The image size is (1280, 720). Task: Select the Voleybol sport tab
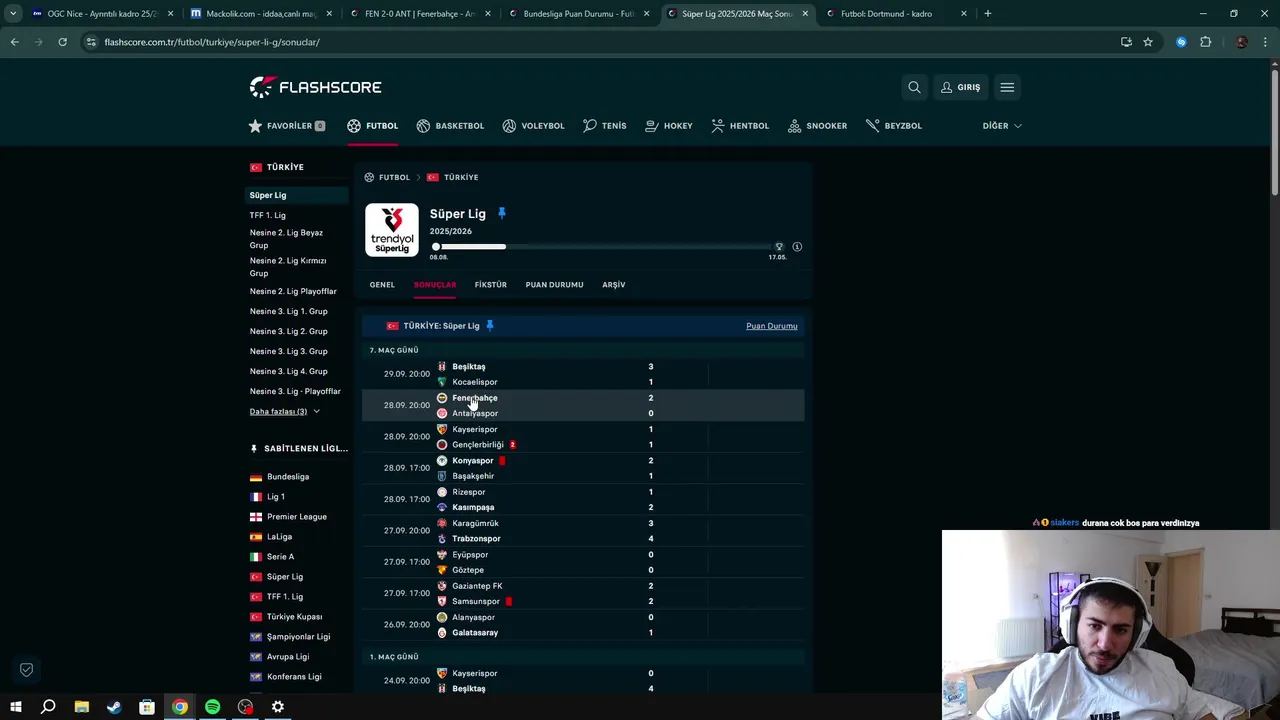[533, 126]
